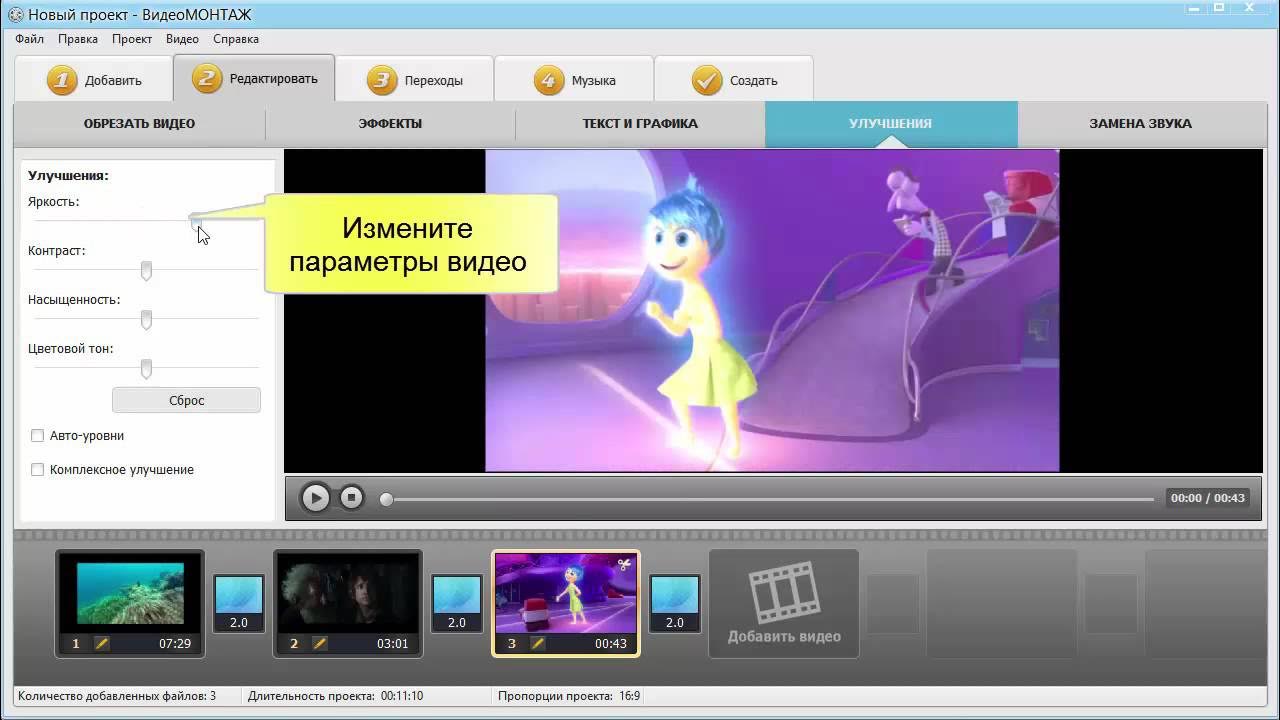Click the pencil edit icon on clip 3

(538, 644)
